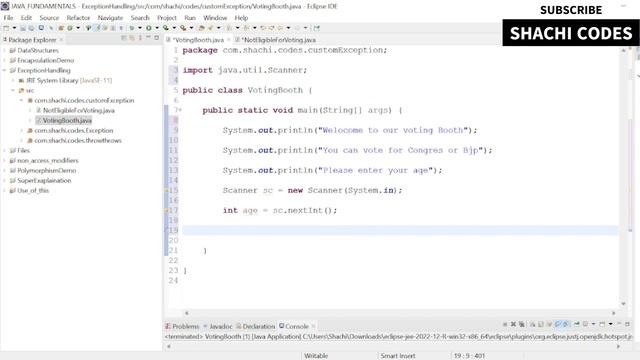Viewport: 640px width, 360px height.
Task: Minimize the Package Explorer view
Action: click(149, 38)
